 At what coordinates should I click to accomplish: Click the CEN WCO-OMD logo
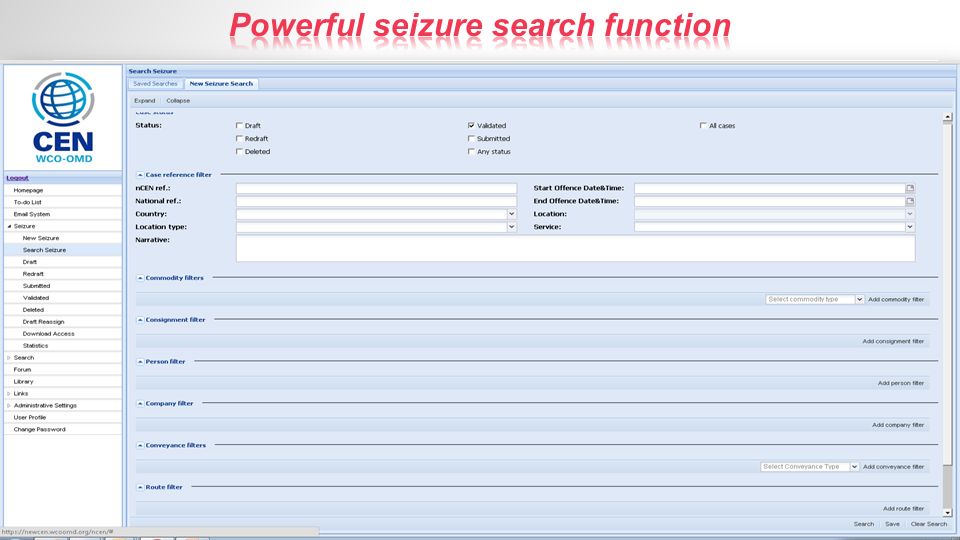point(63,118)
